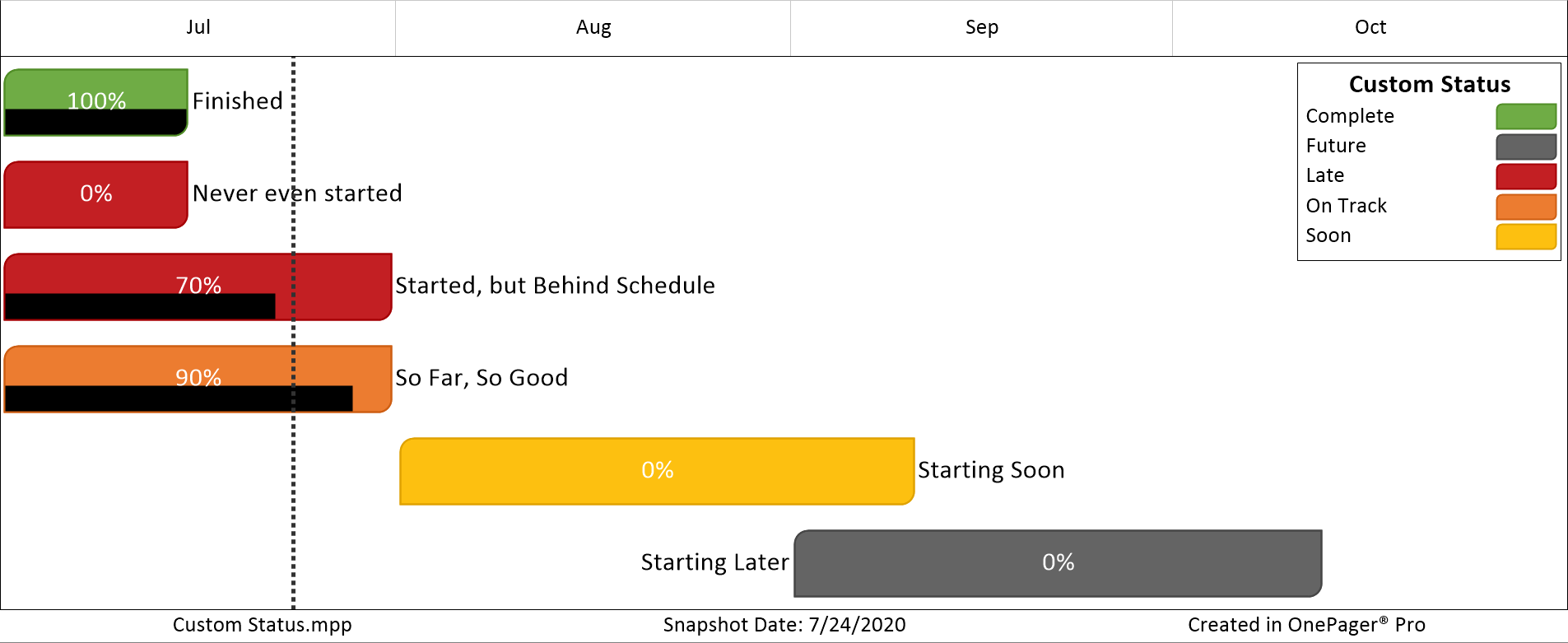Click the Oct month header

click(x=1370, y=28)
